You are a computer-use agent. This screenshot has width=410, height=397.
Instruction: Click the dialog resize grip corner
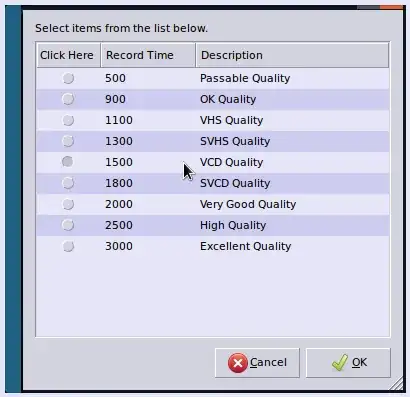tap(397, 383)
